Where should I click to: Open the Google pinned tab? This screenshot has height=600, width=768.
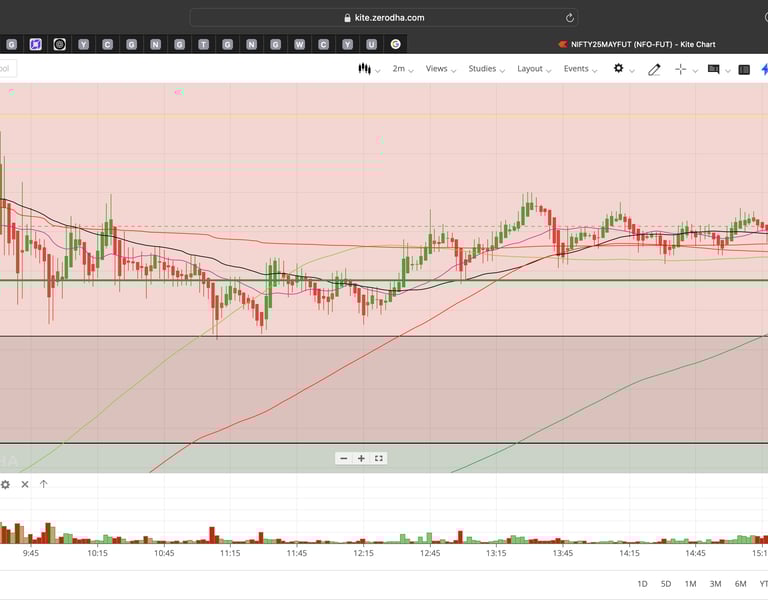[395, 45]
